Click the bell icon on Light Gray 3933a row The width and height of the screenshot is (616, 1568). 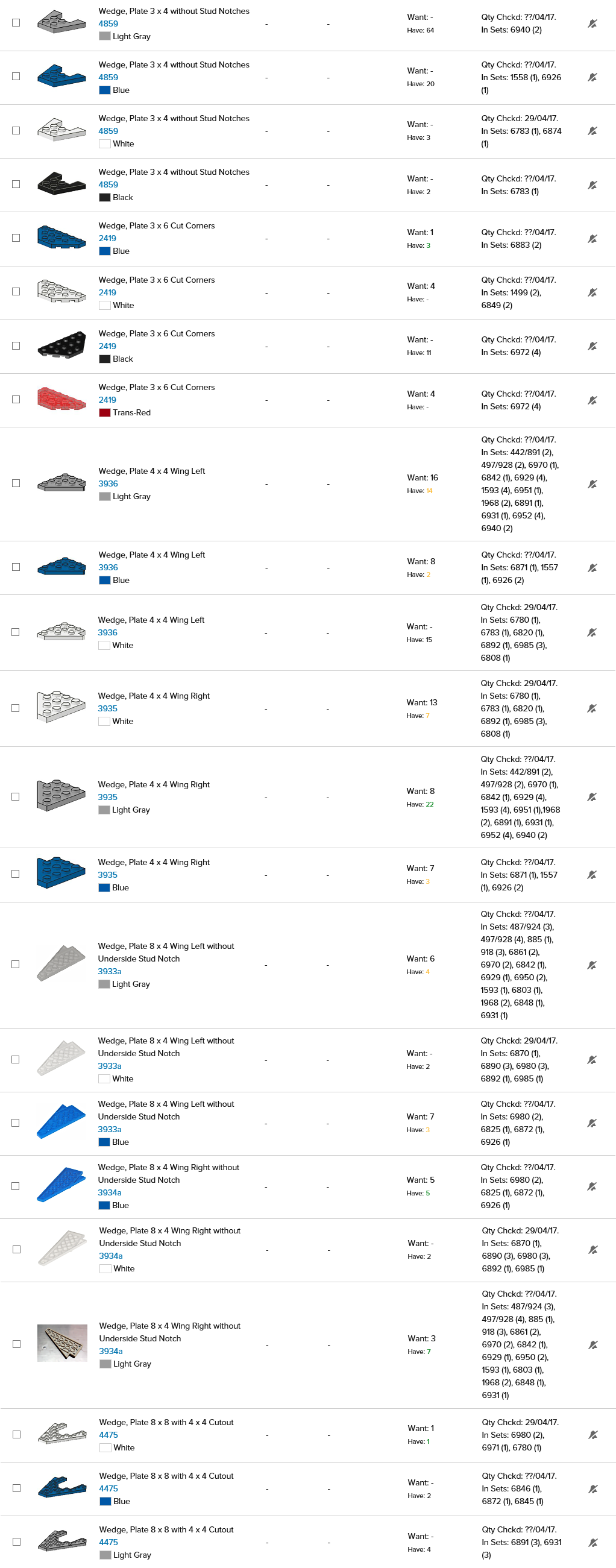[x=591, y=965]
